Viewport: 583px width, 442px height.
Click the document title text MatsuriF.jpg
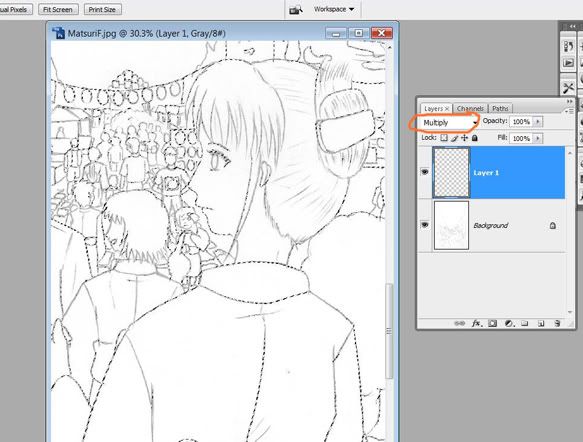coord(91,33)
